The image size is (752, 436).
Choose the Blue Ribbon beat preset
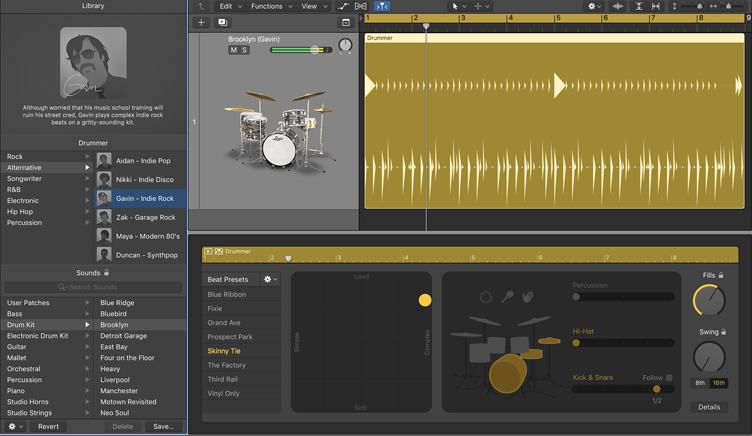[241, 295]
